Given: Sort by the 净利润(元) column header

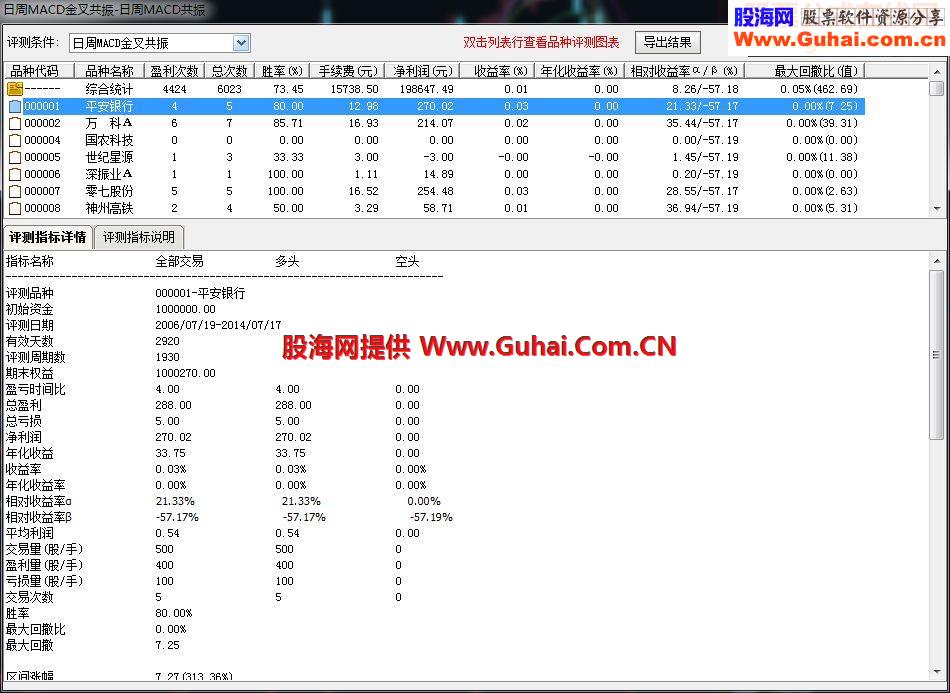Looking at the screenshot, I should [x=422, y=71].
